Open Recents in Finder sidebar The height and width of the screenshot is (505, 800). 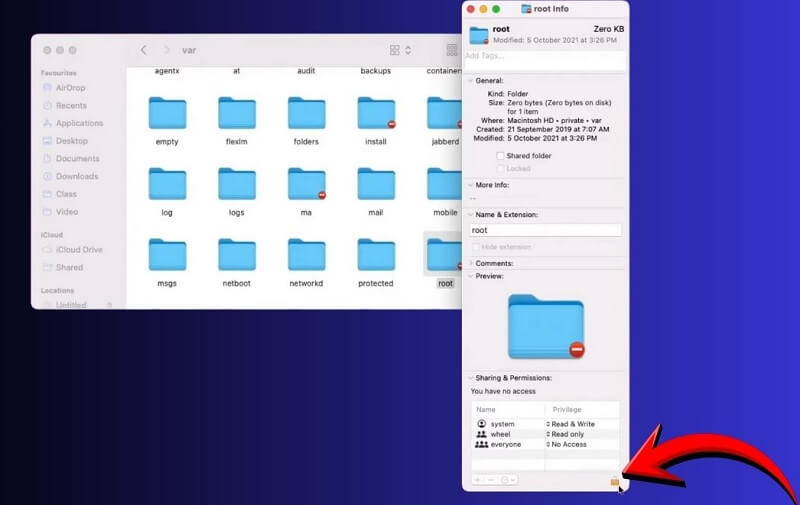coord(64,106)
